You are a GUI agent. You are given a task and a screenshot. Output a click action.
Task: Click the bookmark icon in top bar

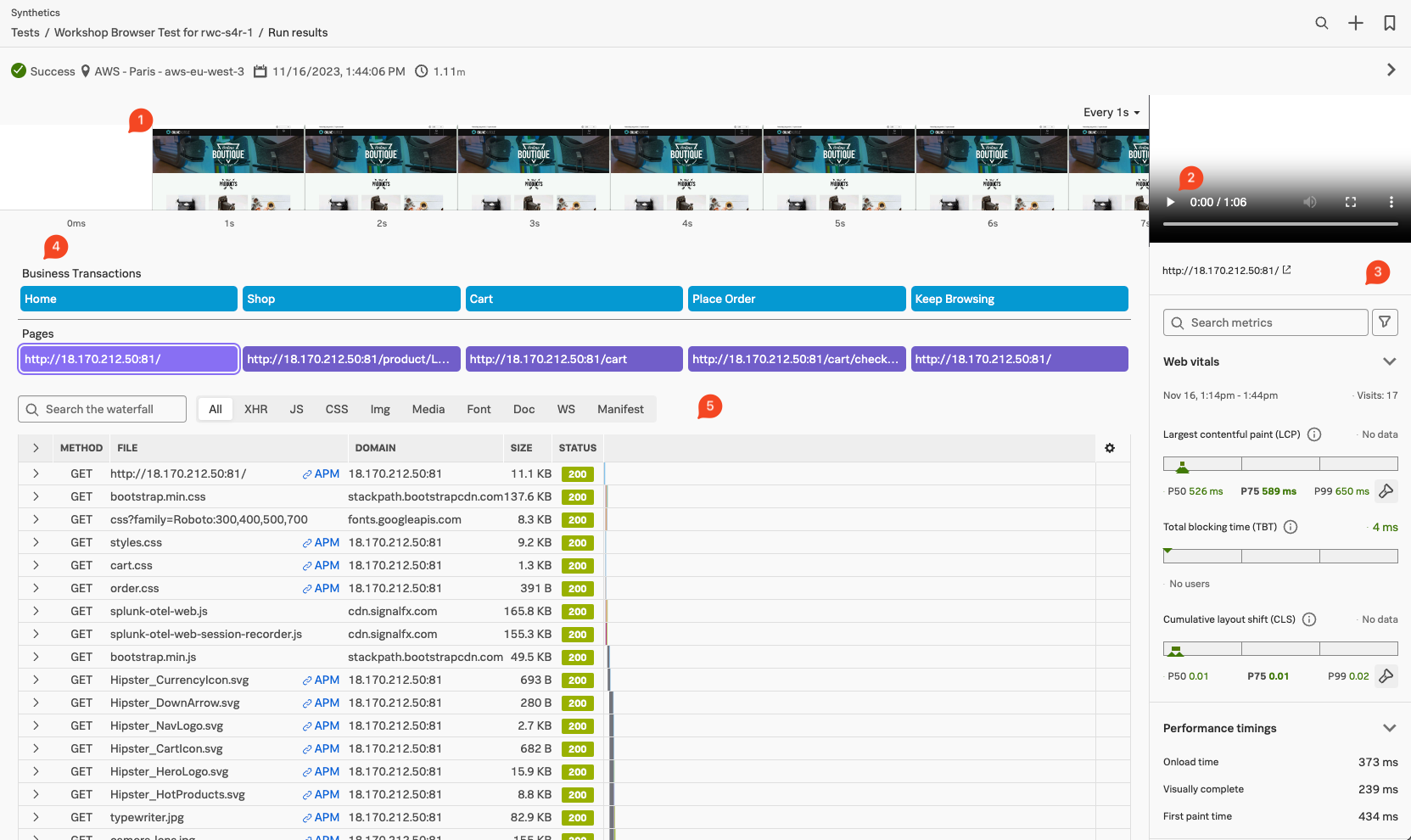(x=1389, y=23)
